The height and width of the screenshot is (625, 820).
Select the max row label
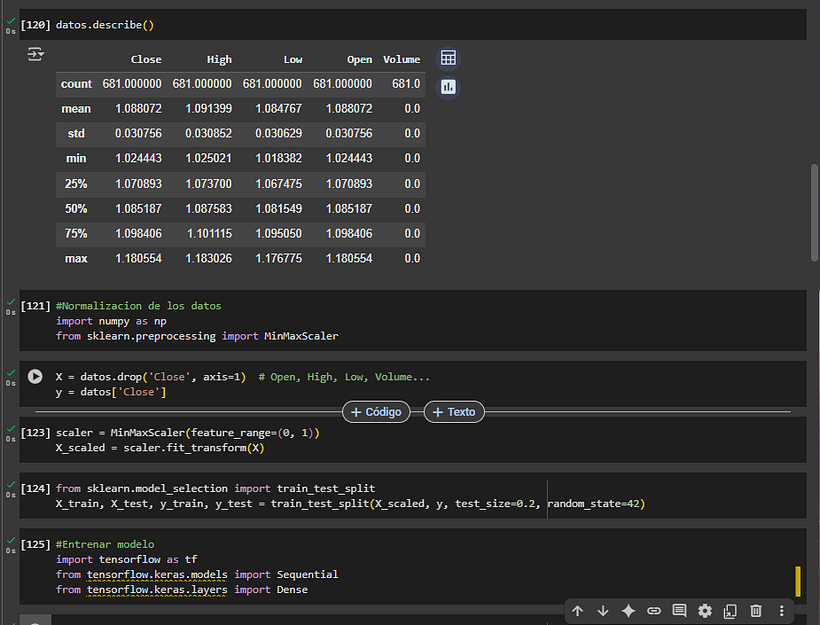click(x=76, y=259)
